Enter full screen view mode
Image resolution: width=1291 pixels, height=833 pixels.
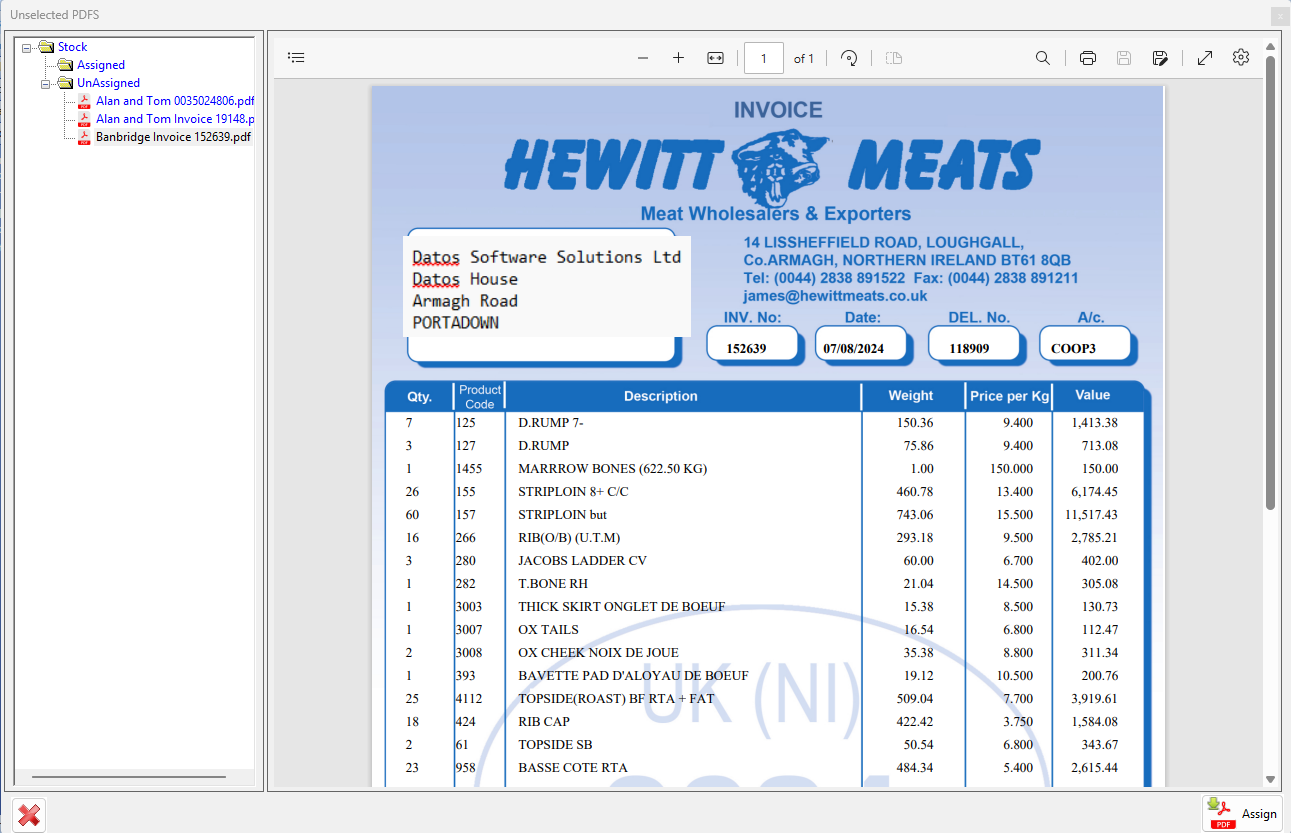coord(1205,58)
